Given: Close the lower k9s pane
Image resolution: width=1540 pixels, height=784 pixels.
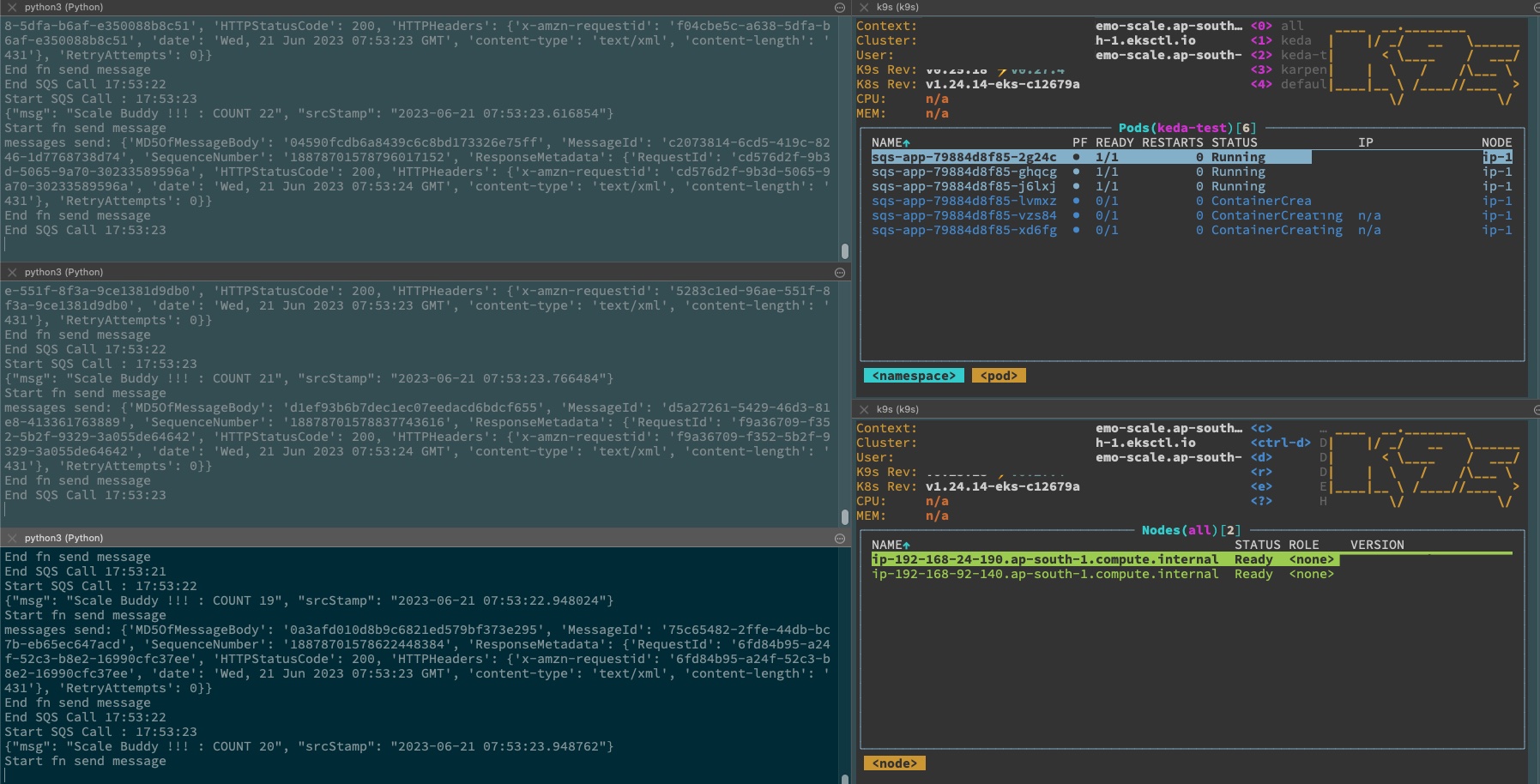Looking at the screenshot, I should [864, 409].
